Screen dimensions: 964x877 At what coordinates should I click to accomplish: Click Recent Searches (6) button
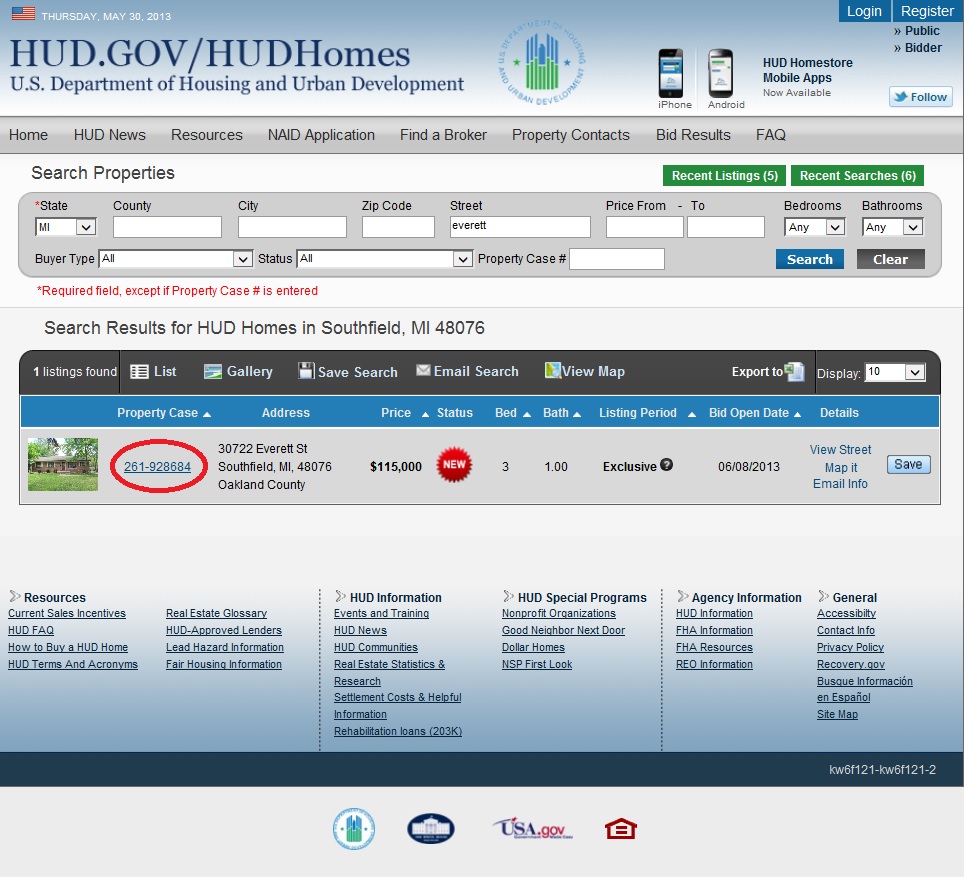[x=857, y=176]
